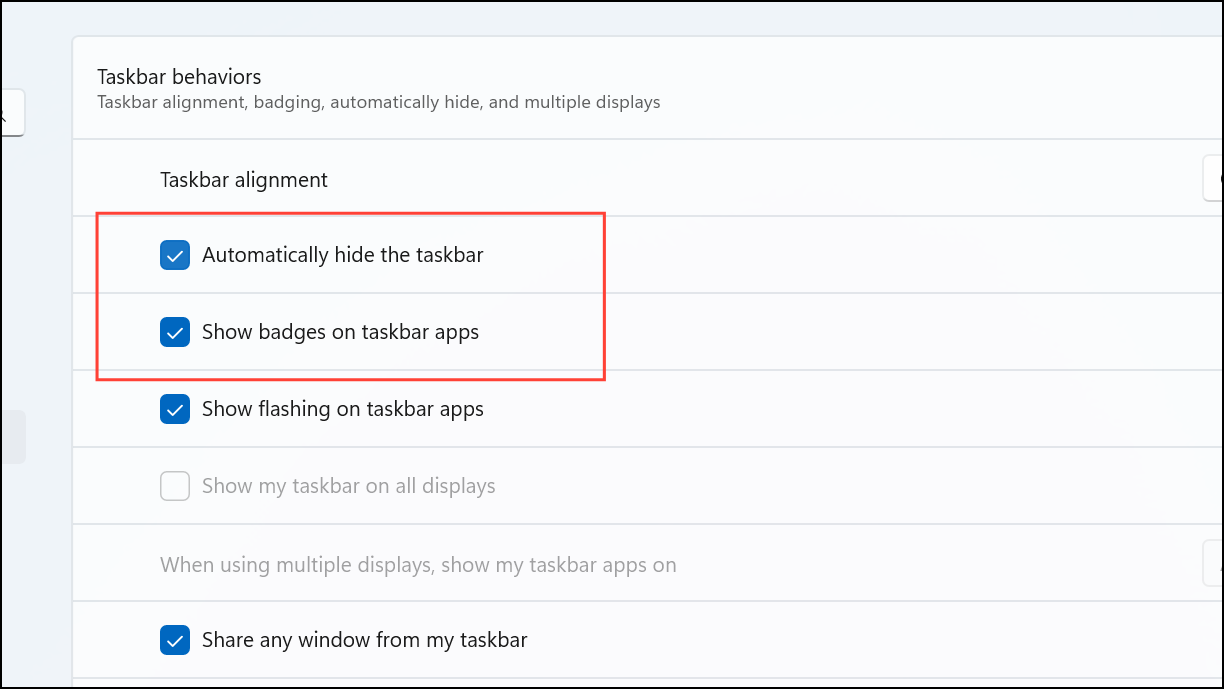Open the Taskbar alignment dropdown

[x=1215, y=178]
